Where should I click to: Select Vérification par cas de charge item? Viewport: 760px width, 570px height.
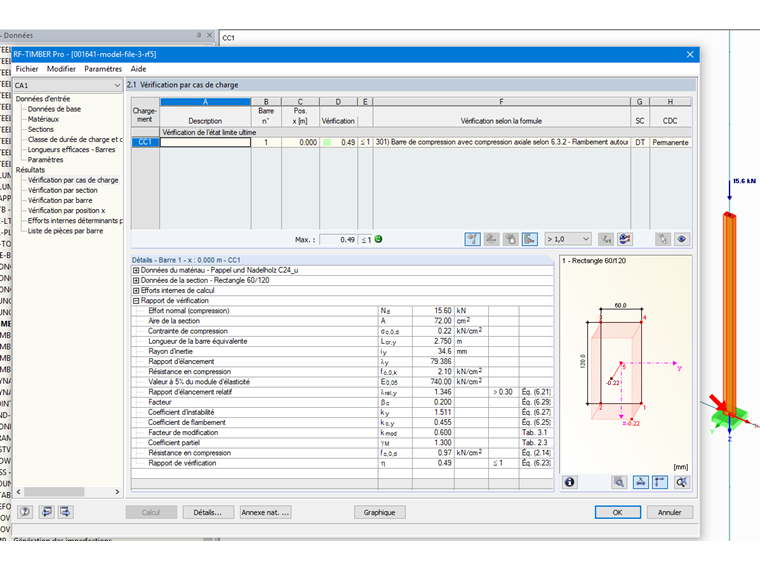73,180
